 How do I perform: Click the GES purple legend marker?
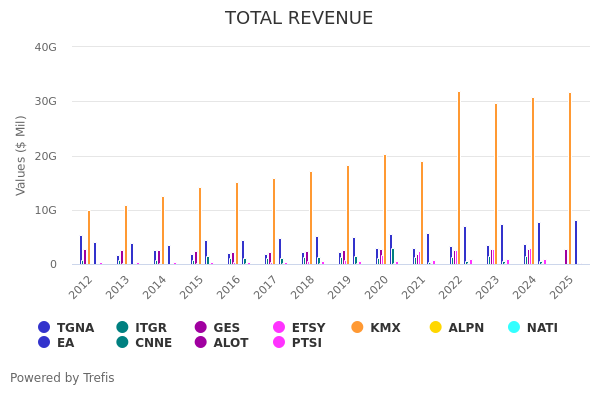[x=200, y=327]
